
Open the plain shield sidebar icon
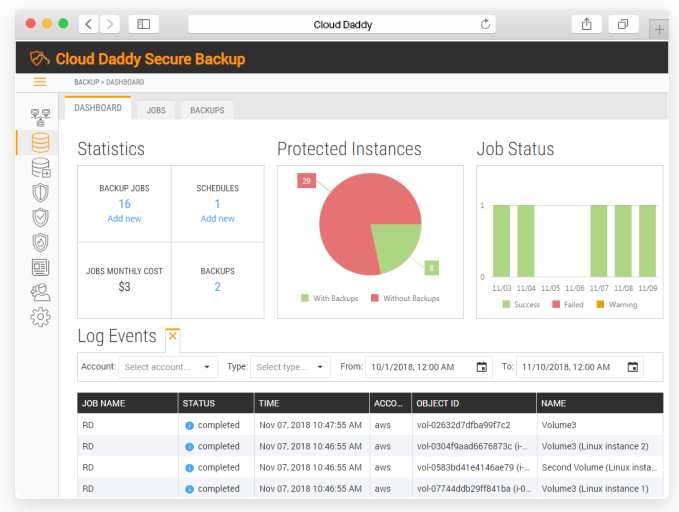click(x=40, y=193)
